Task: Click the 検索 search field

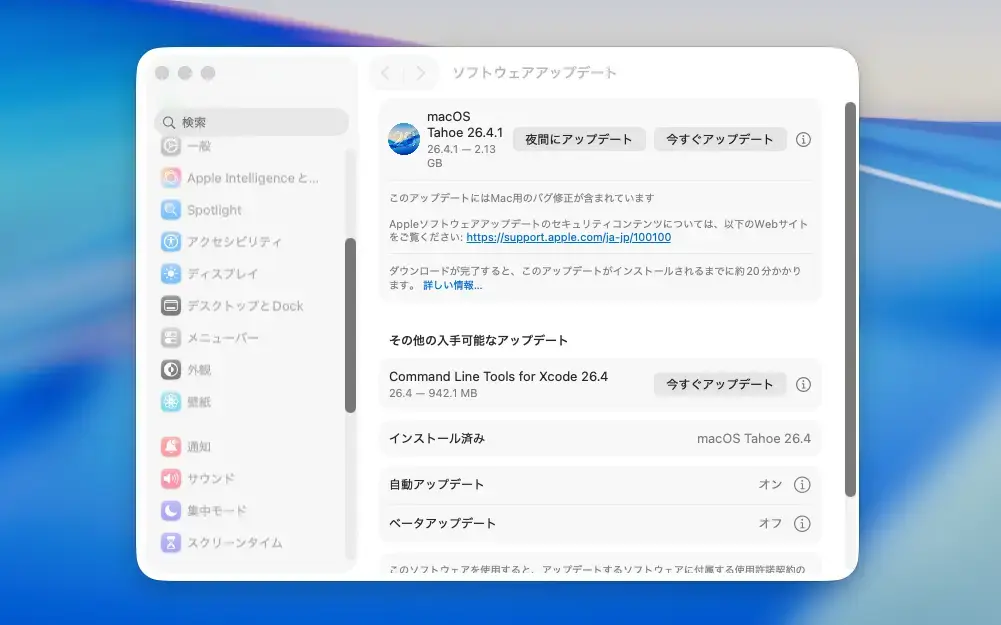Action: point(252,122)
